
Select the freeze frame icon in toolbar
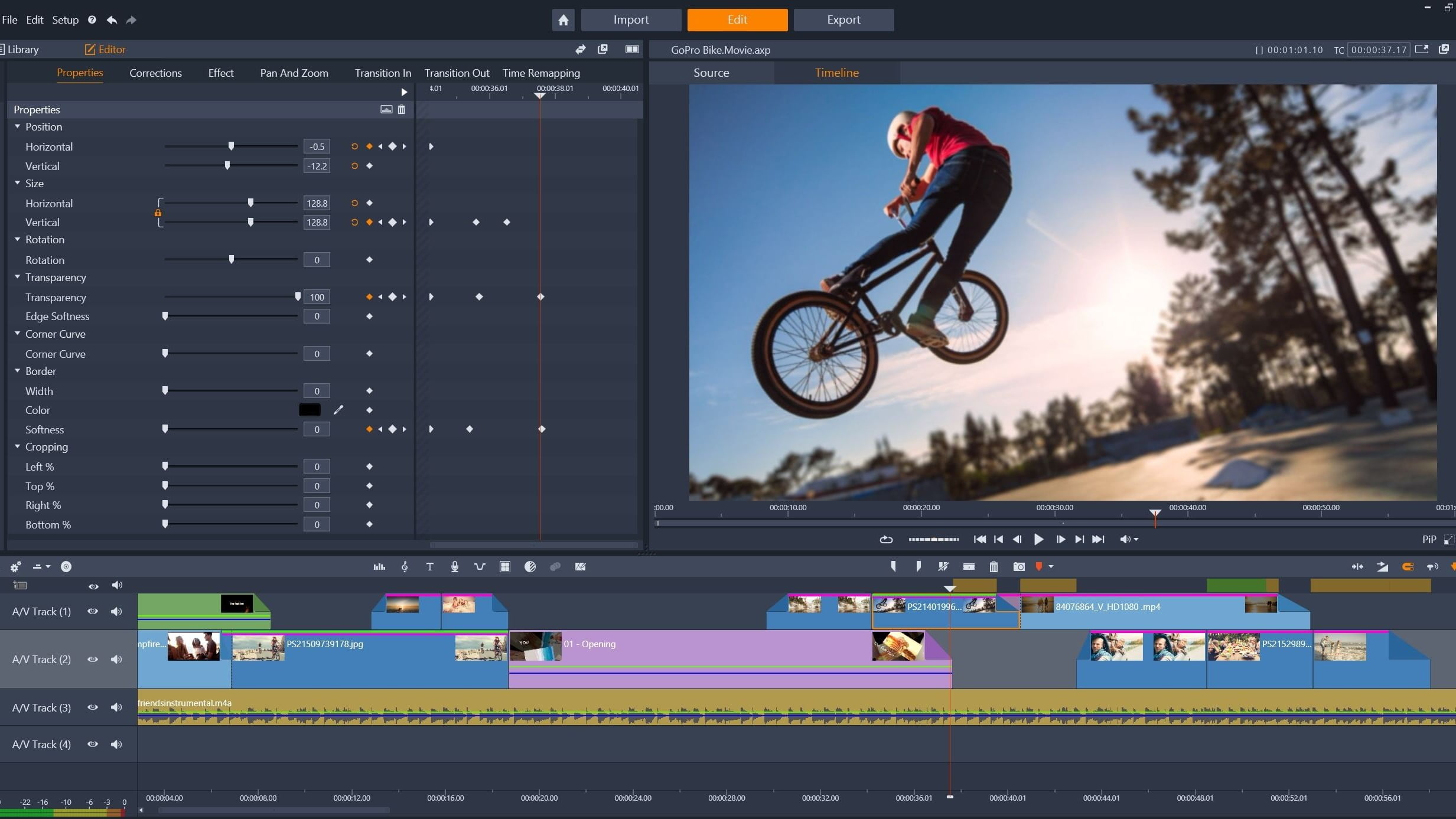(x=1019, y=567)
